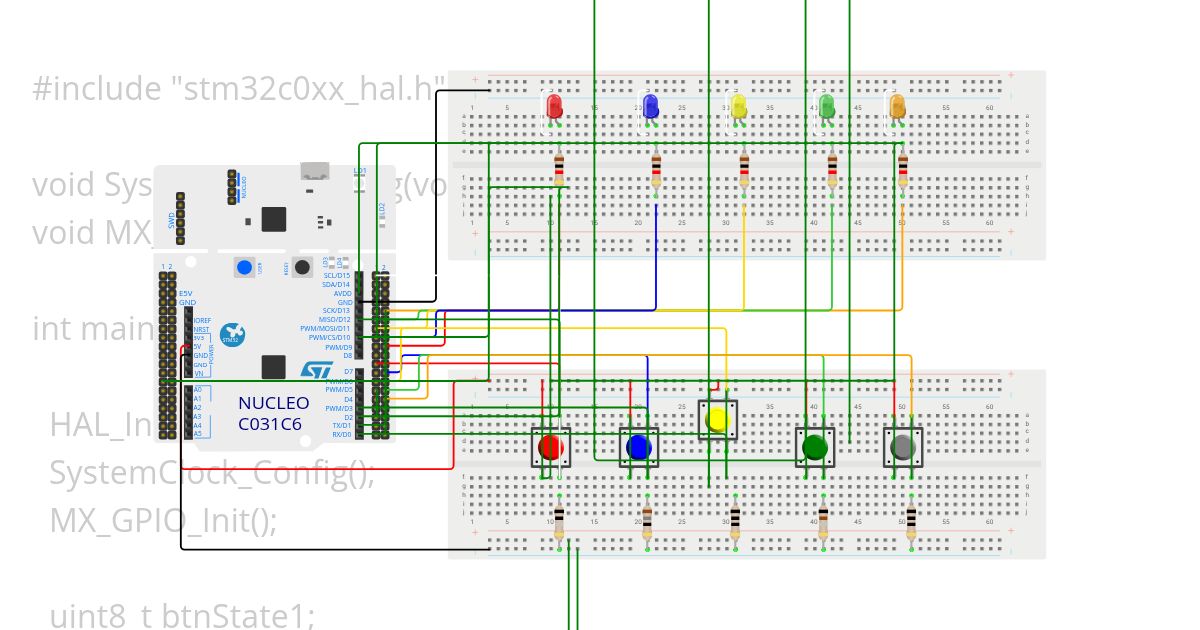Viewport: 1200px width, 630px height.
Task: Select the pull-down resistor under the green pushbutton
Action: [823, 521]
